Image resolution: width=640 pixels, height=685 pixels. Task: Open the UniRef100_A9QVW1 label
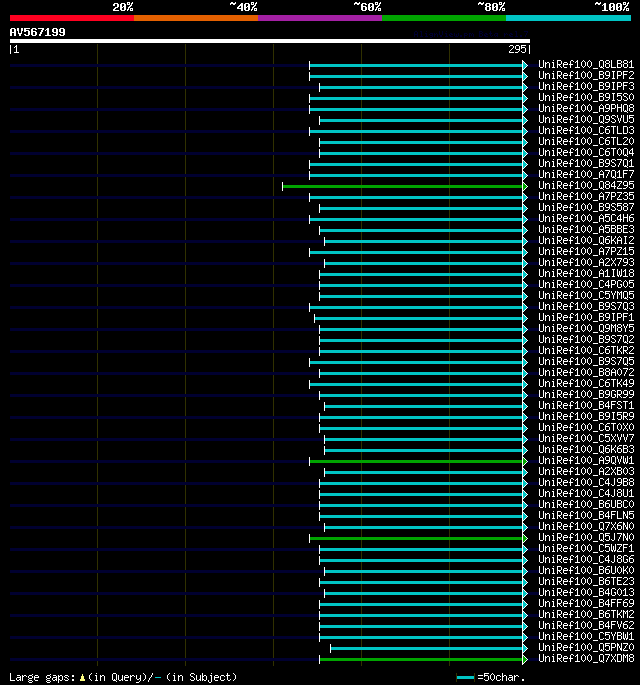click(586, 460)
